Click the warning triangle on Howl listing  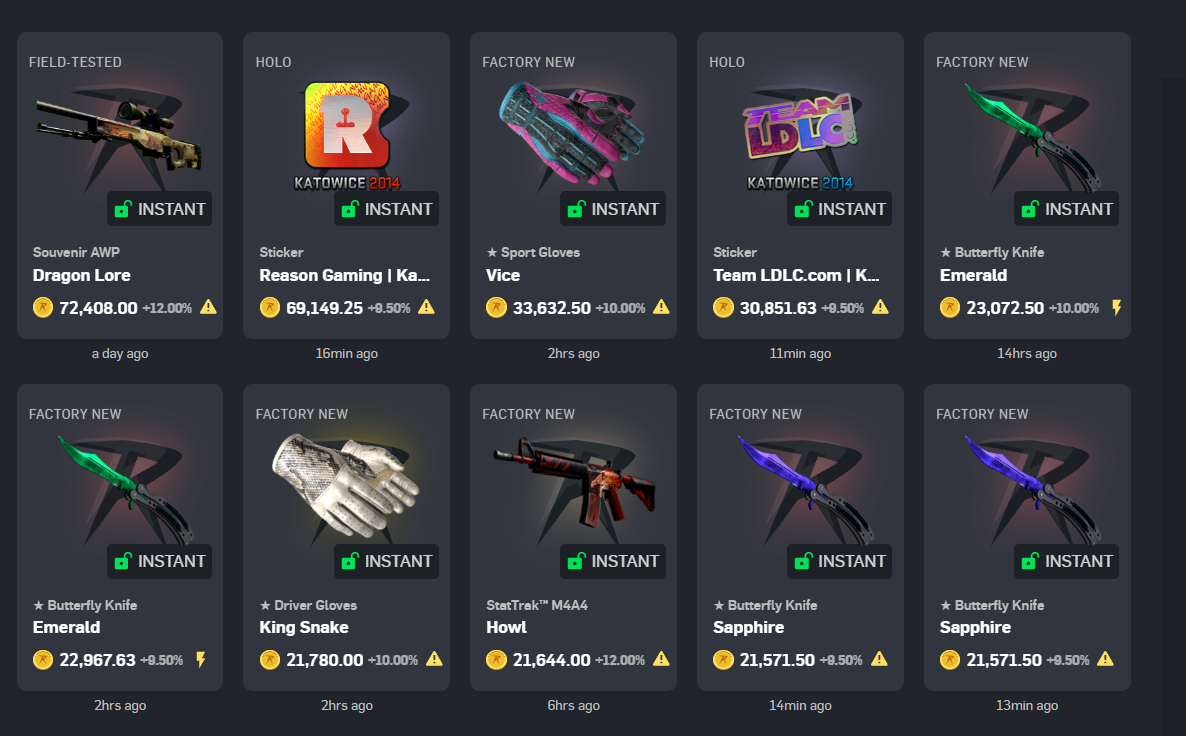coord(661,659)
